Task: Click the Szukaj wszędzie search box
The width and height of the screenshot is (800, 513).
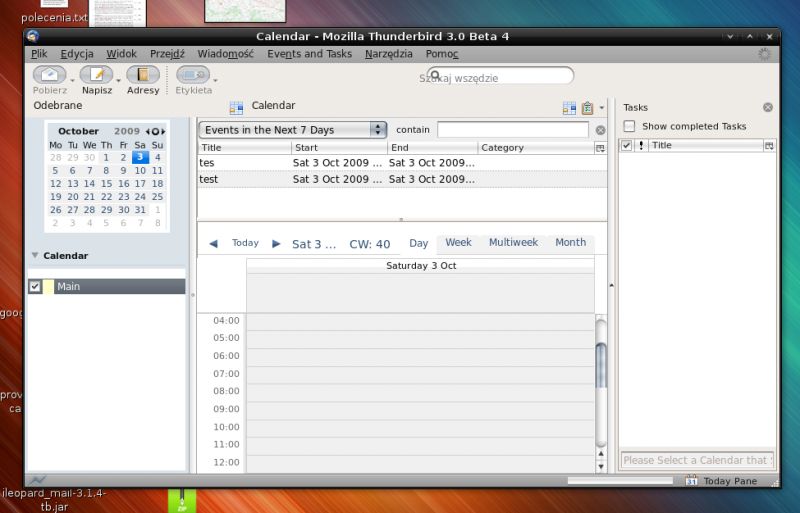Action: (x=500, y=77)
